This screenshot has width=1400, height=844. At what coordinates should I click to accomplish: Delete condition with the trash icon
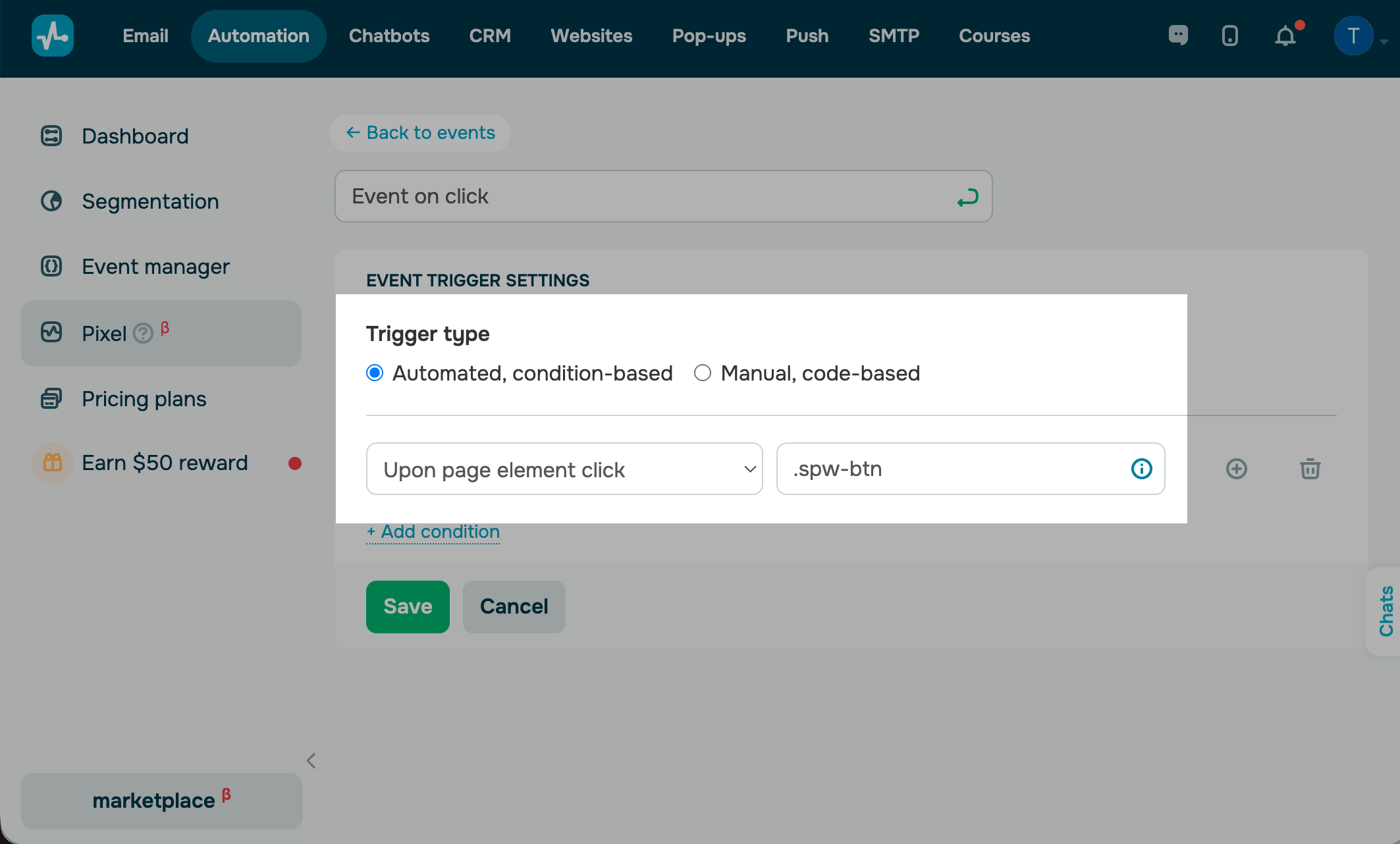1310,469
